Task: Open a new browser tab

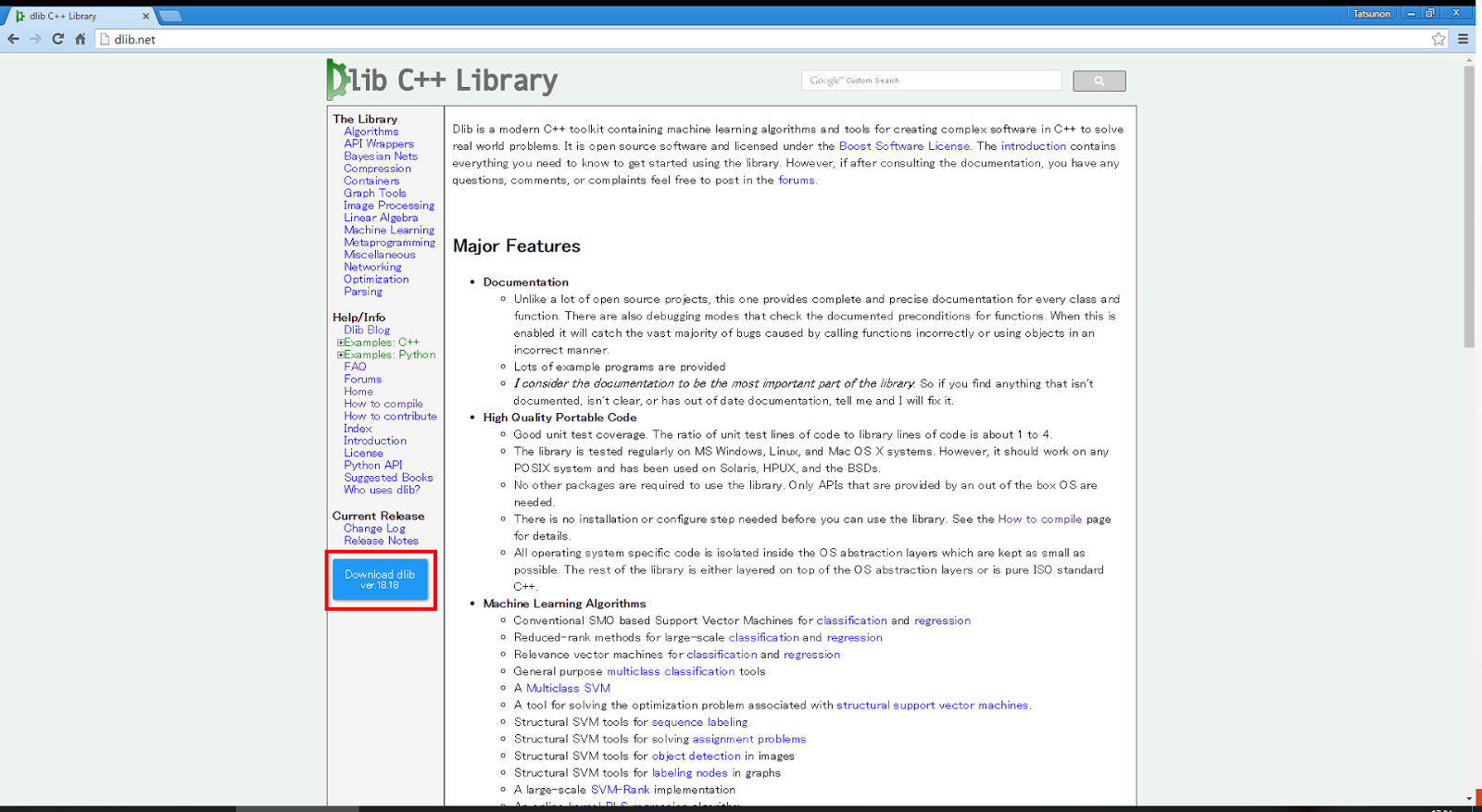Action: point(170,16)
